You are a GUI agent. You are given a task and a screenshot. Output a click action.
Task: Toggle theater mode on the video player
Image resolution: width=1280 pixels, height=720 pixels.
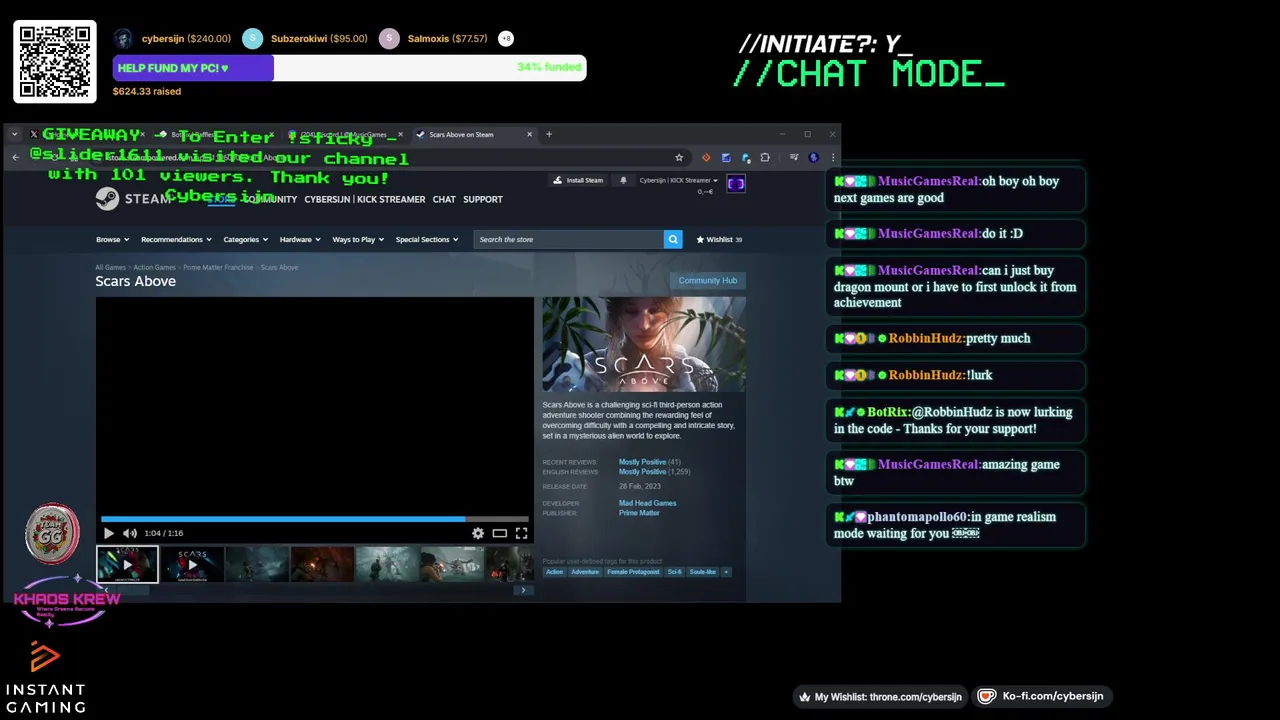coord(499,533)
